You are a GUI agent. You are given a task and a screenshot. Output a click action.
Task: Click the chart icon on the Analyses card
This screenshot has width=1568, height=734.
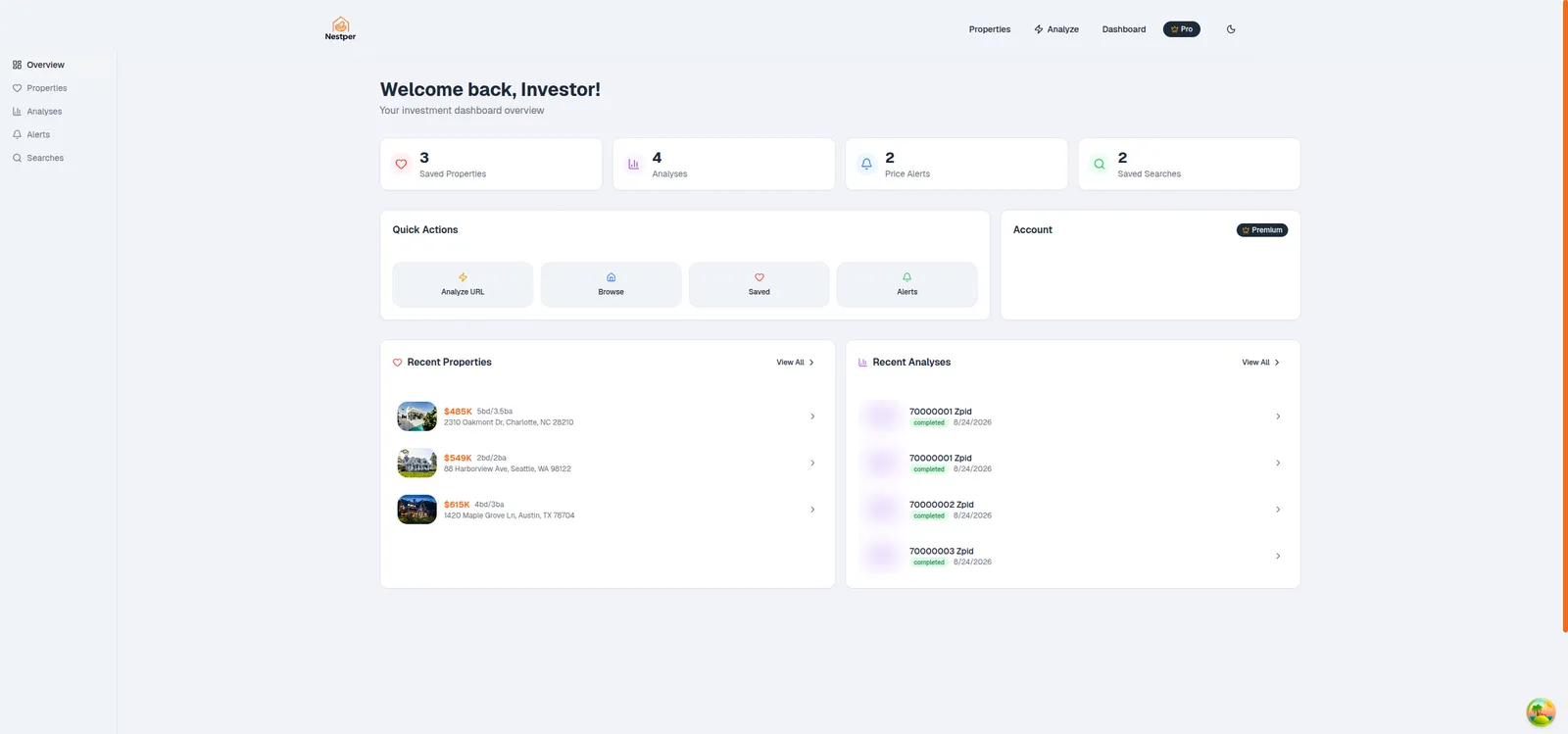point(633,164)
